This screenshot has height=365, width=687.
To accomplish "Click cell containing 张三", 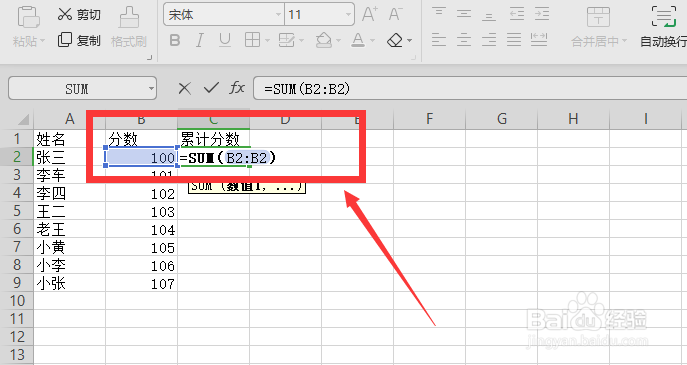I will (x=69, y=157).
